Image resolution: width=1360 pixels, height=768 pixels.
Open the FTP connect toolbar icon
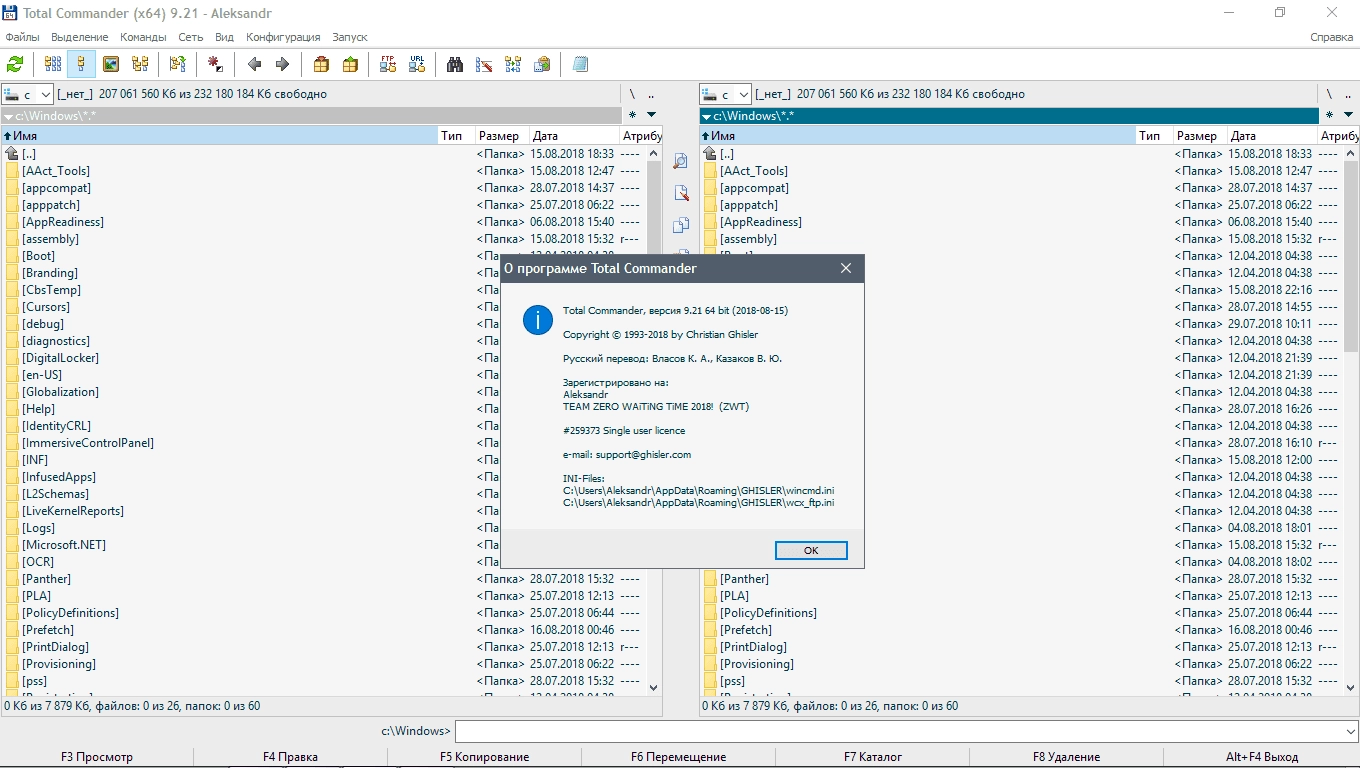[x=388, y=64]
